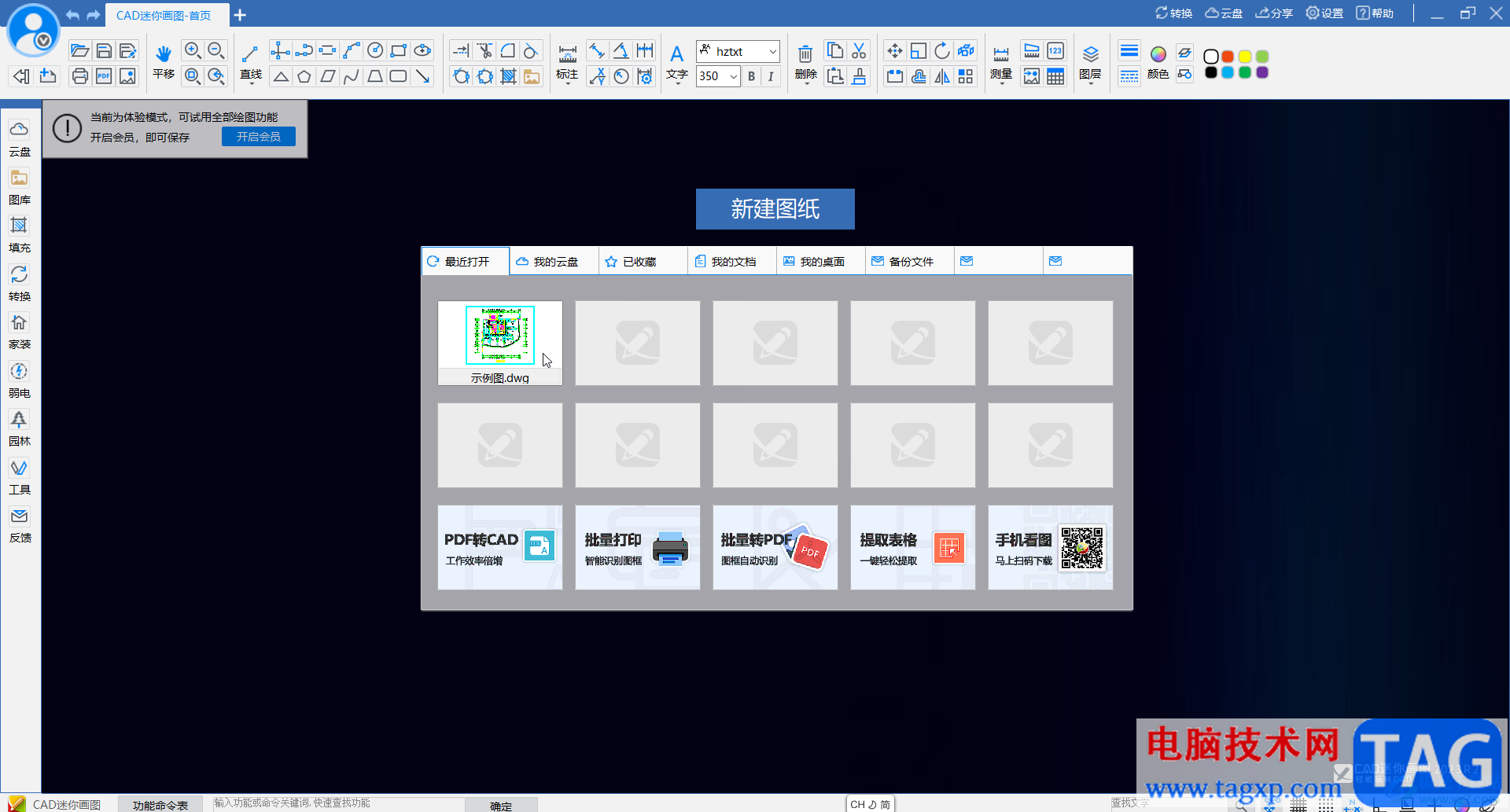
Task: Click the table grid insert icon
Action: pos(1055,76)
